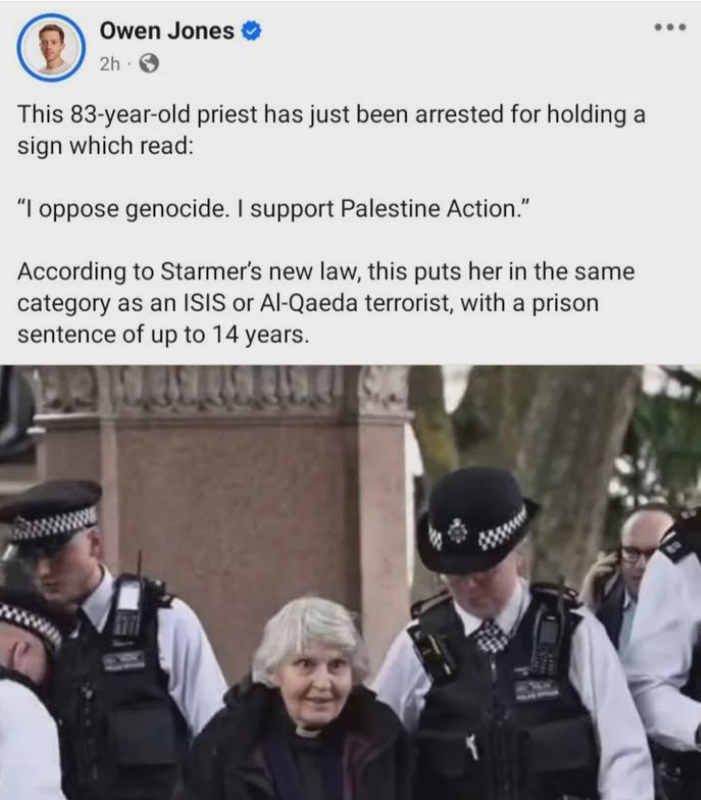
Task: Click the globe public audience icon
Action: pyautogui.click(x=149, y=64)
